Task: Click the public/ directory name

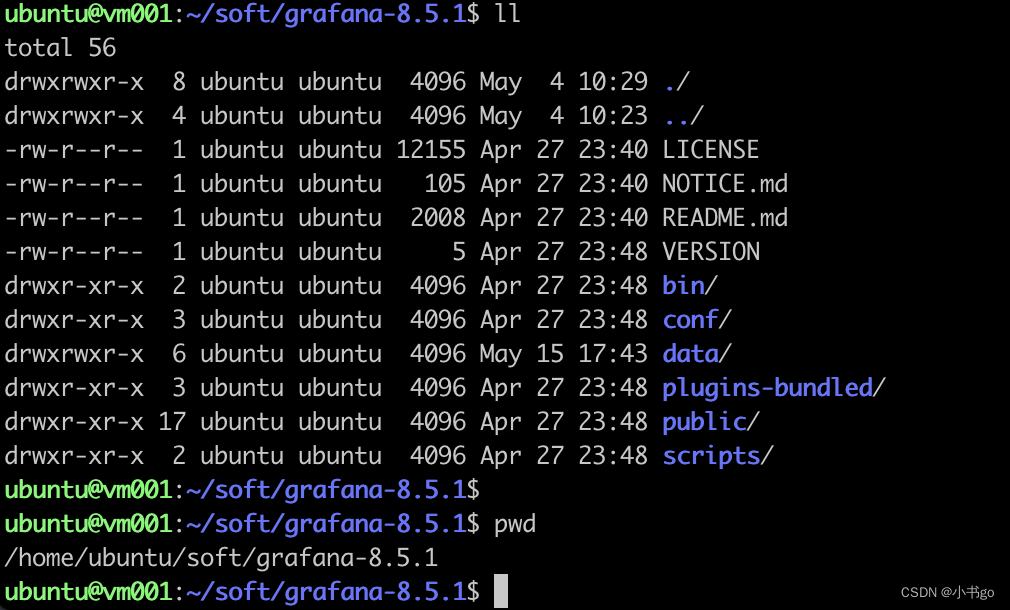Action: [710, 422]
